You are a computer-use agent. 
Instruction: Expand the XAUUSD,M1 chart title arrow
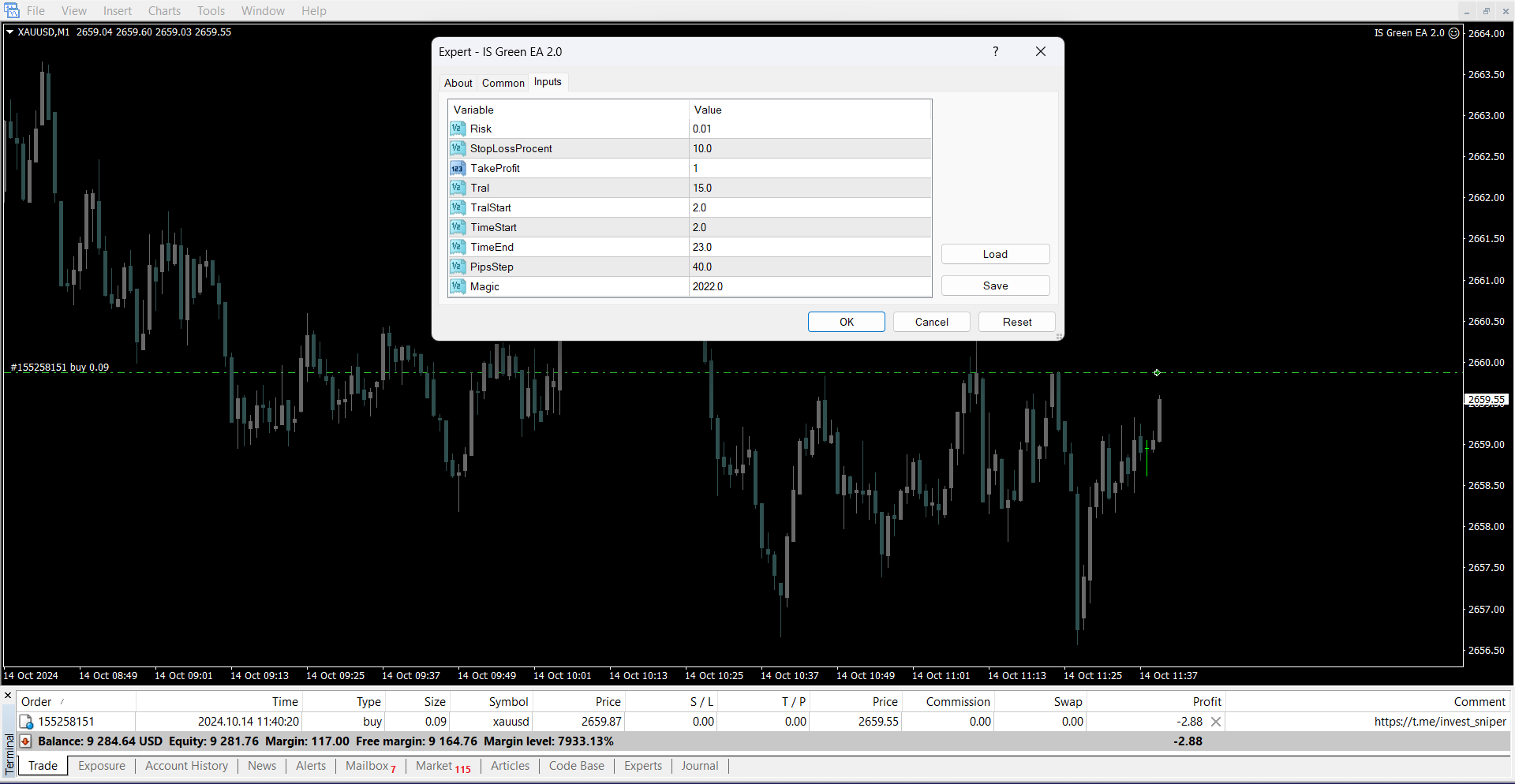tap(10, 32)
